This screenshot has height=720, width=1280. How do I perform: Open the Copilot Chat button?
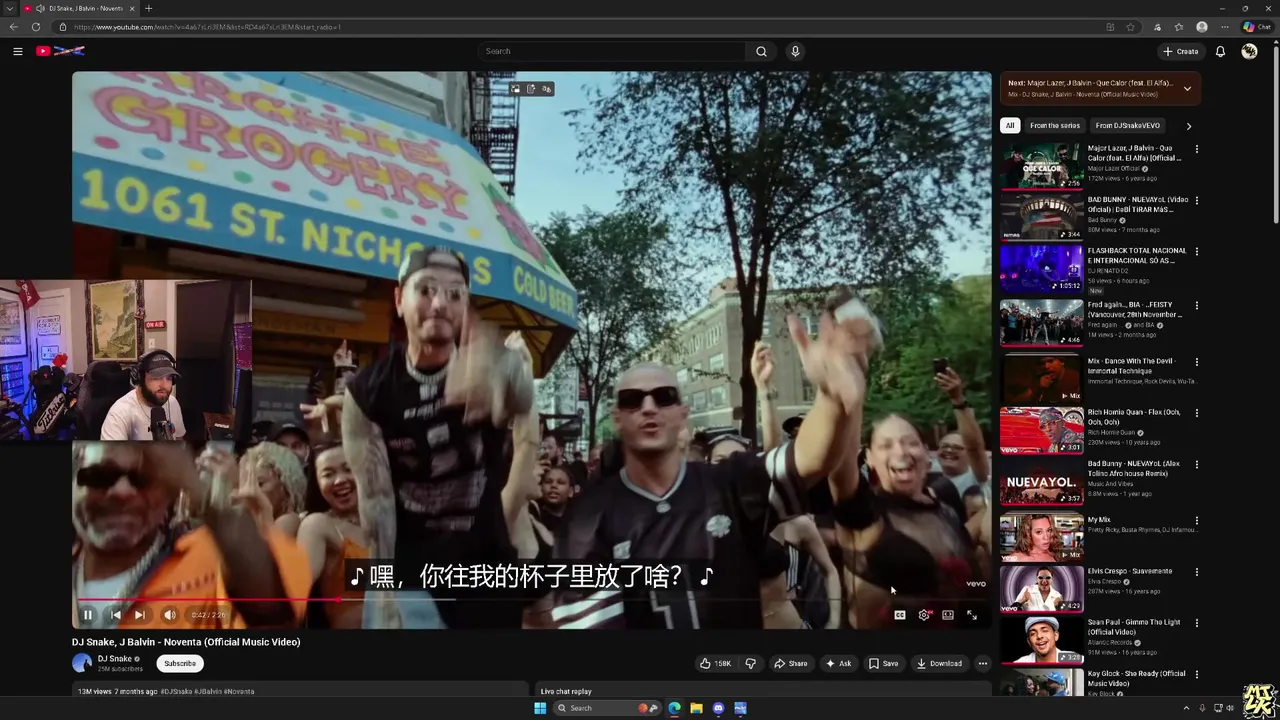(x=1257, y=27)
